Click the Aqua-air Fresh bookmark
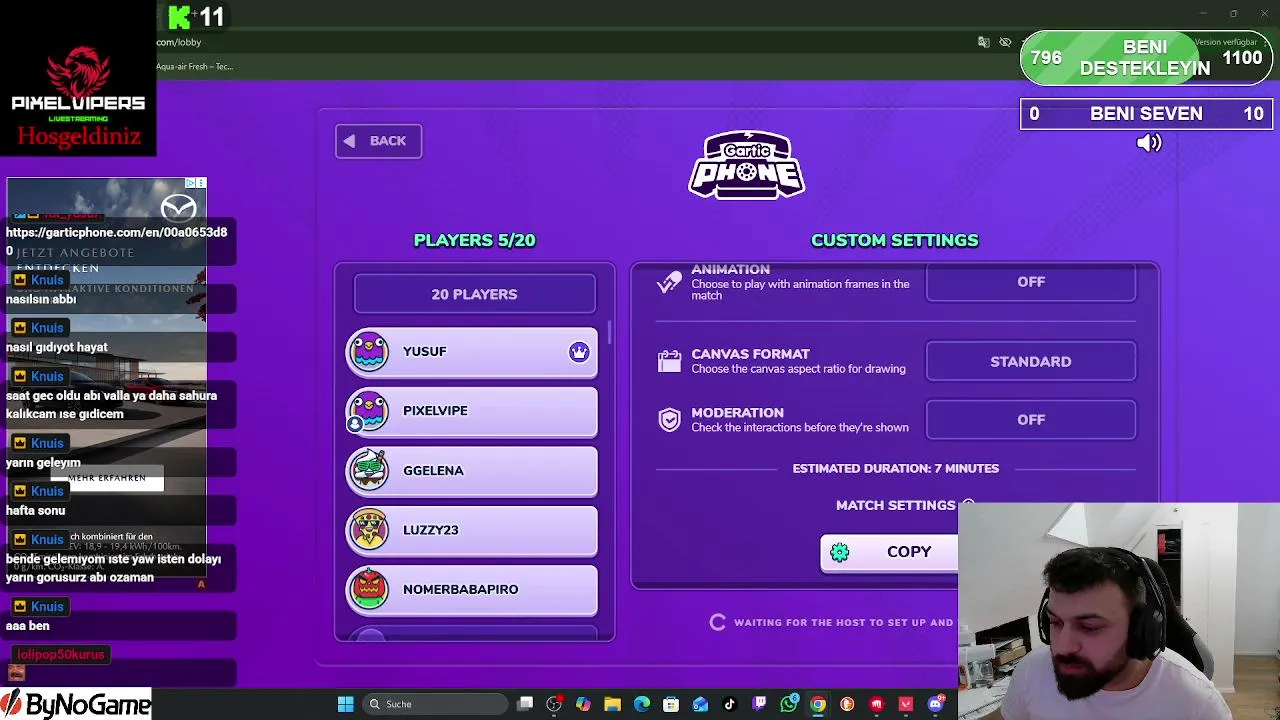Image resolution: width=1280 pixels, height=720 pixels. point(194,66)
